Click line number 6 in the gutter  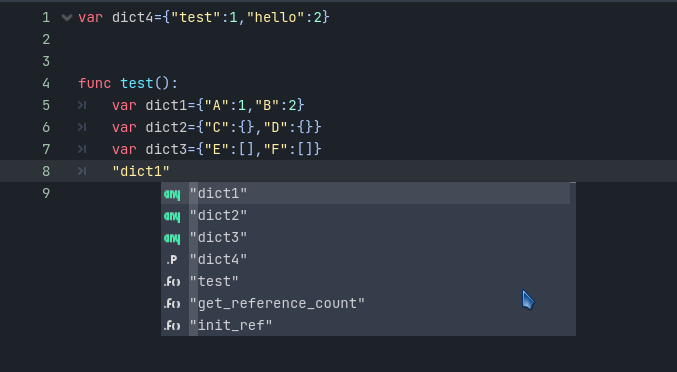46,127
